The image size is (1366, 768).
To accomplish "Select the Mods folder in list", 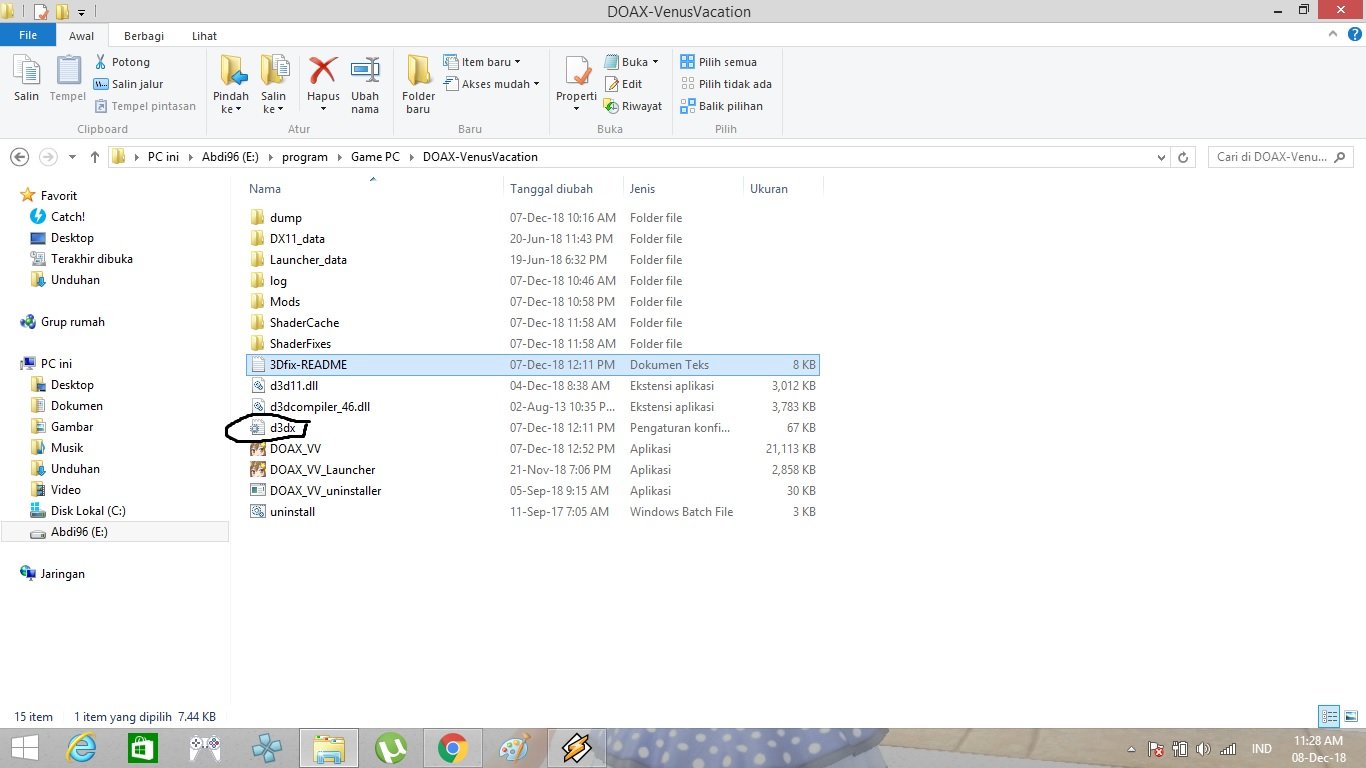I will click(x=285, y=301).
